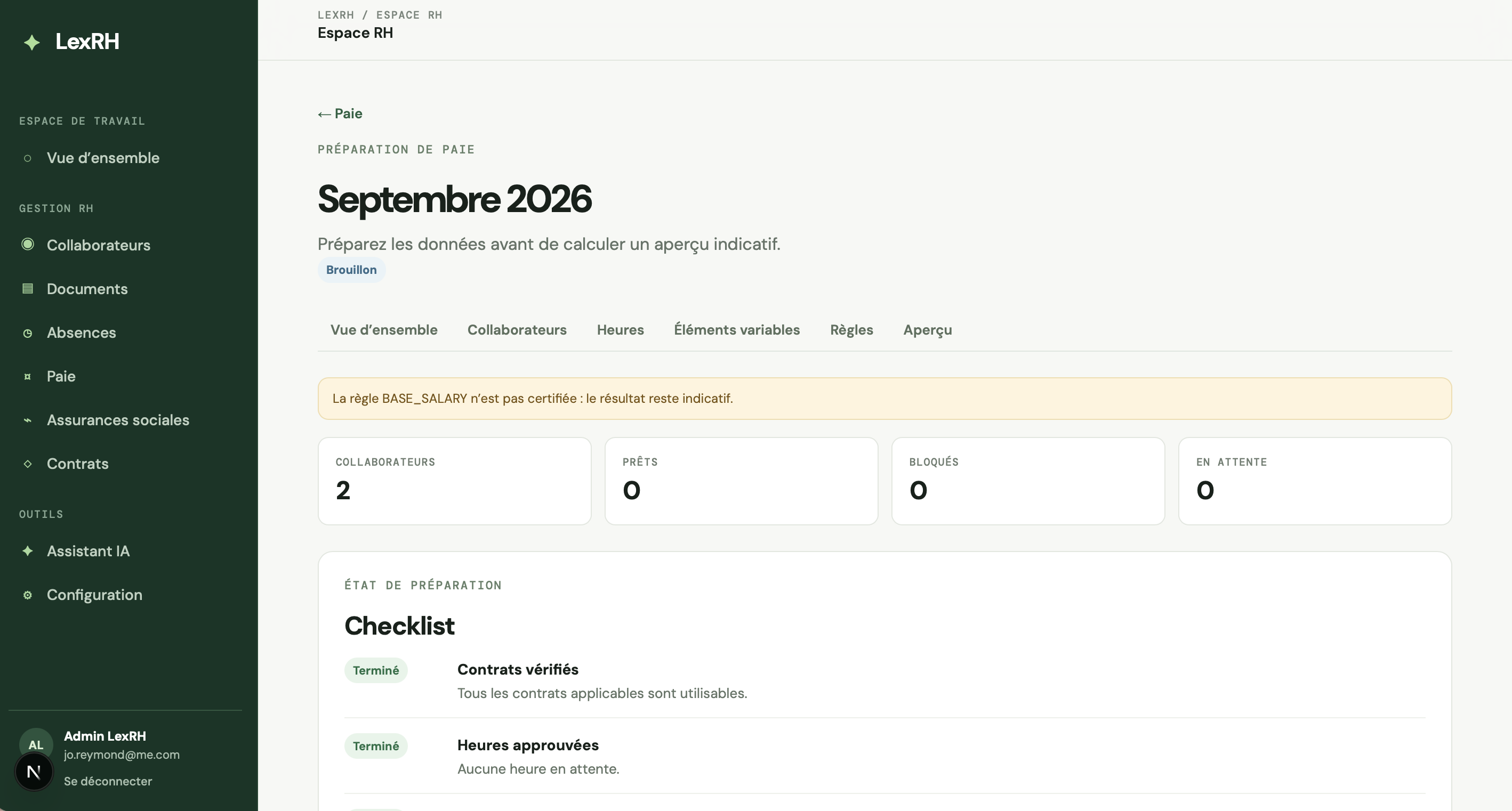Click the Assistant IA sparkle icon
Image resolution: width=1512 pixels, height=811 pixels.
coord(28,550)
